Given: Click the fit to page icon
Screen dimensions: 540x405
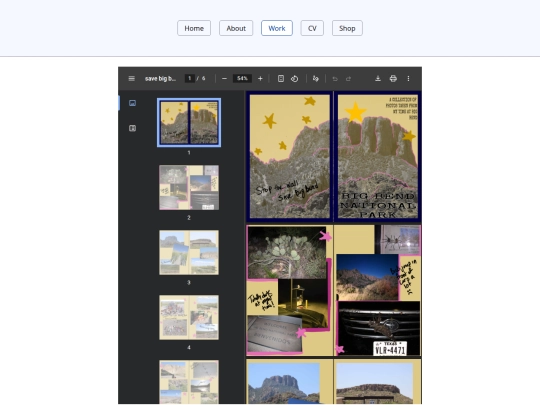Looking at the screenshot, I should (x=281, y=79).
